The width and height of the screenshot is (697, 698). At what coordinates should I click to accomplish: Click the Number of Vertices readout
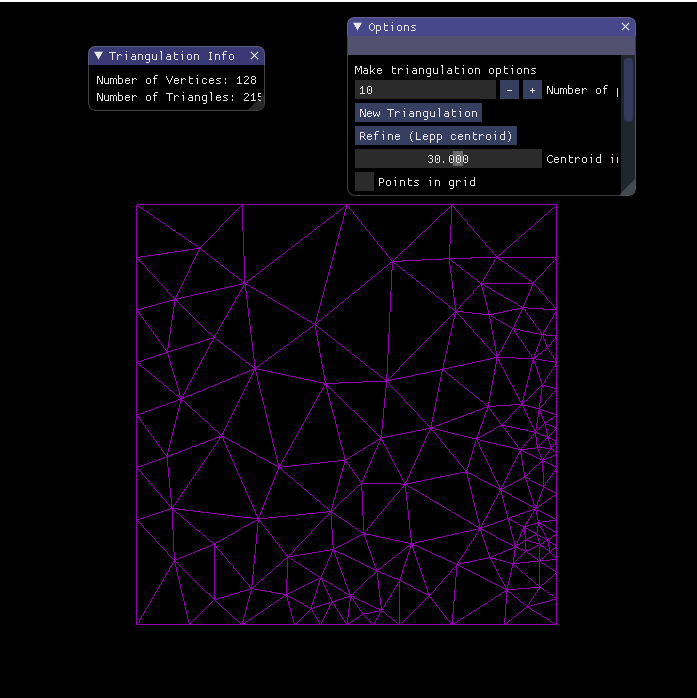click(176, 80)
